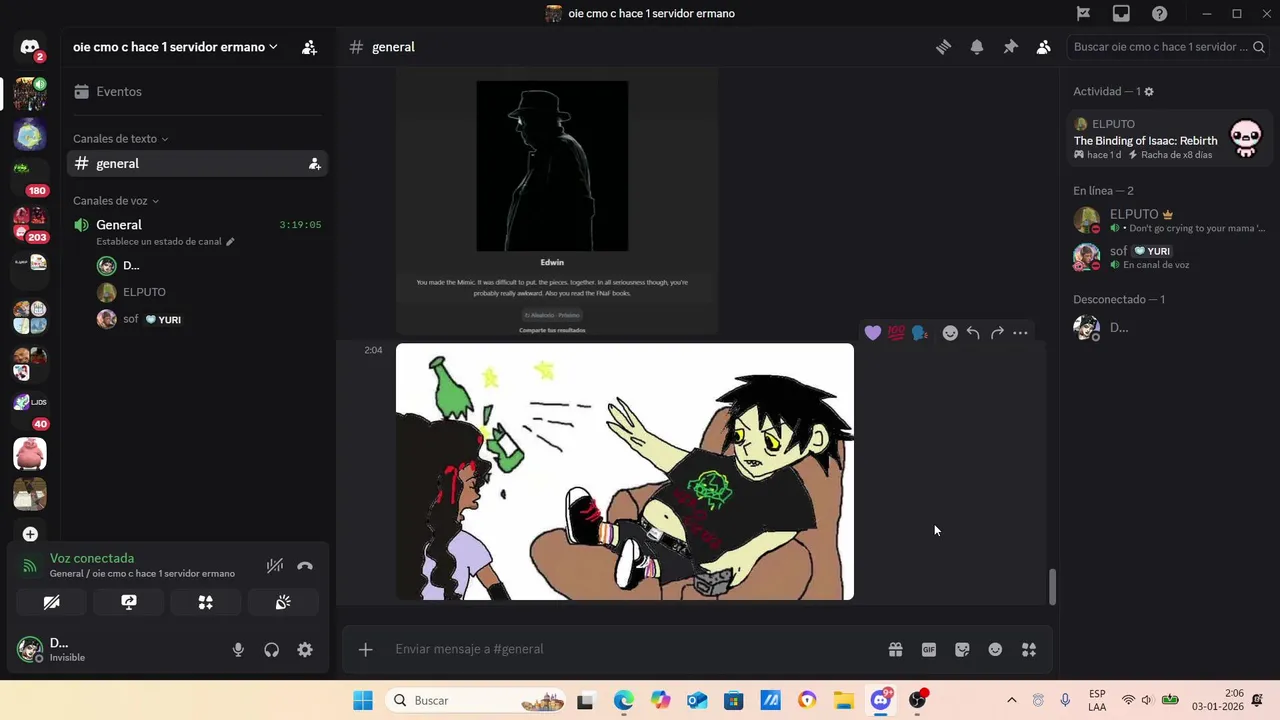1280x720 pixels.
Task: Toggle noise suppression in voice panel
Action: pos(275,565)
